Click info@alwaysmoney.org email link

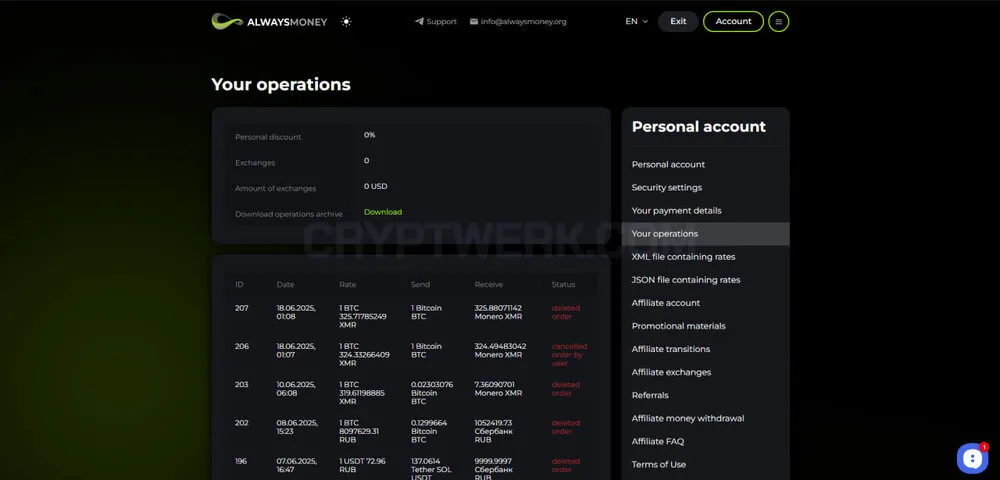coord(524,22)
